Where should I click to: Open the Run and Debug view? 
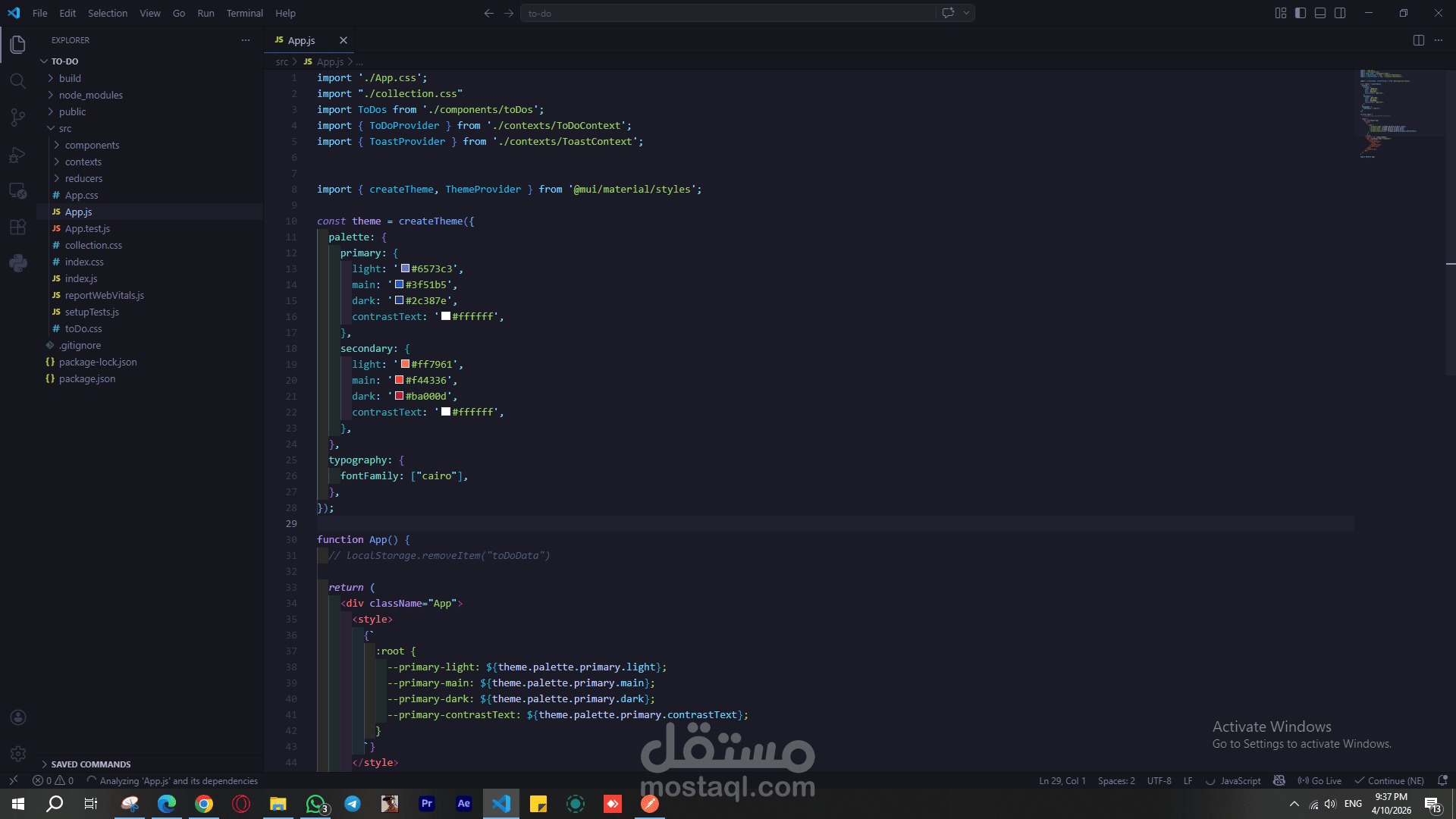coord(17,155)
